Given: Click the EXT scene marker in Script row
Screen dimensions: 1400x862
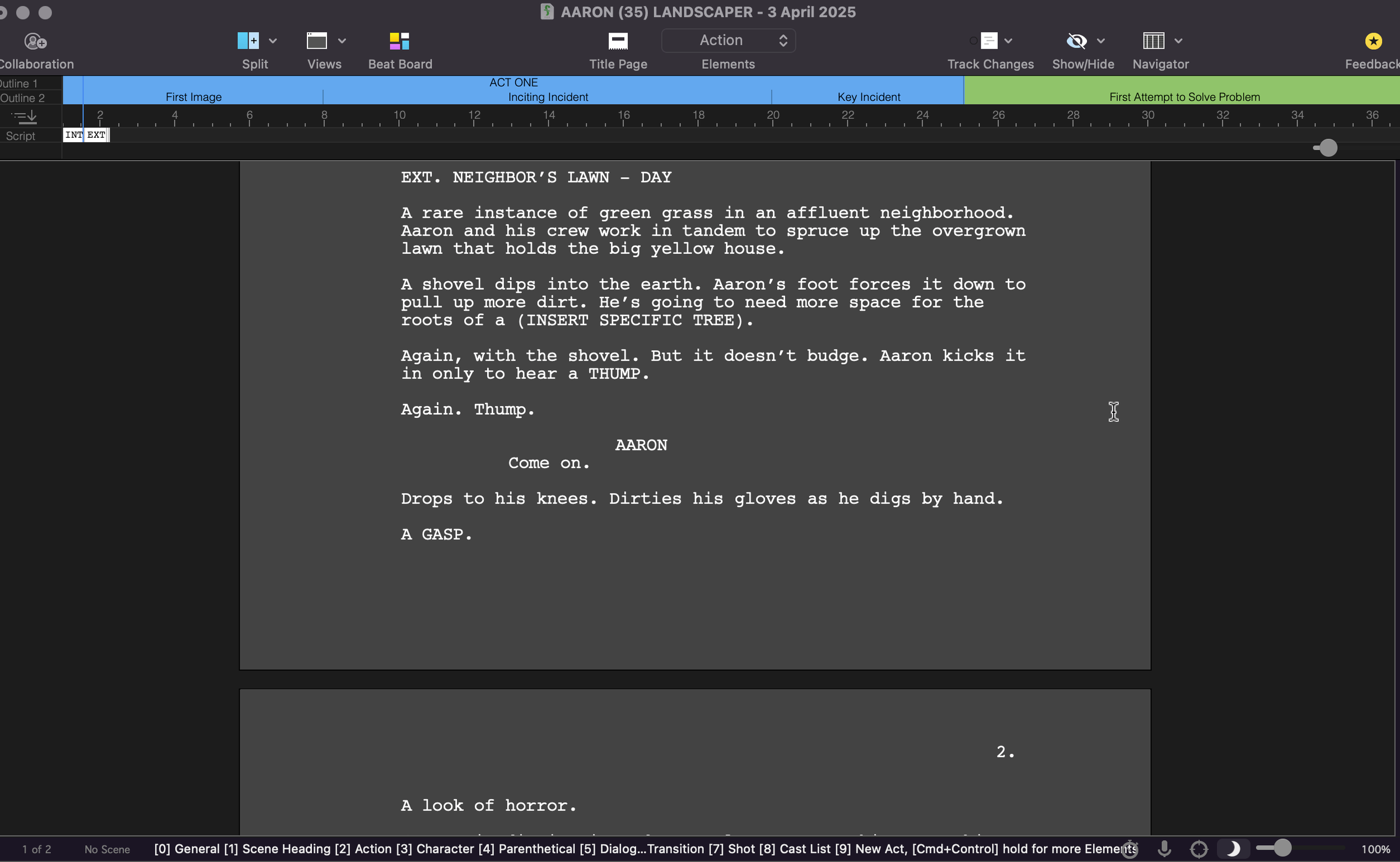Looking at the screenshot, I should 96,135.
